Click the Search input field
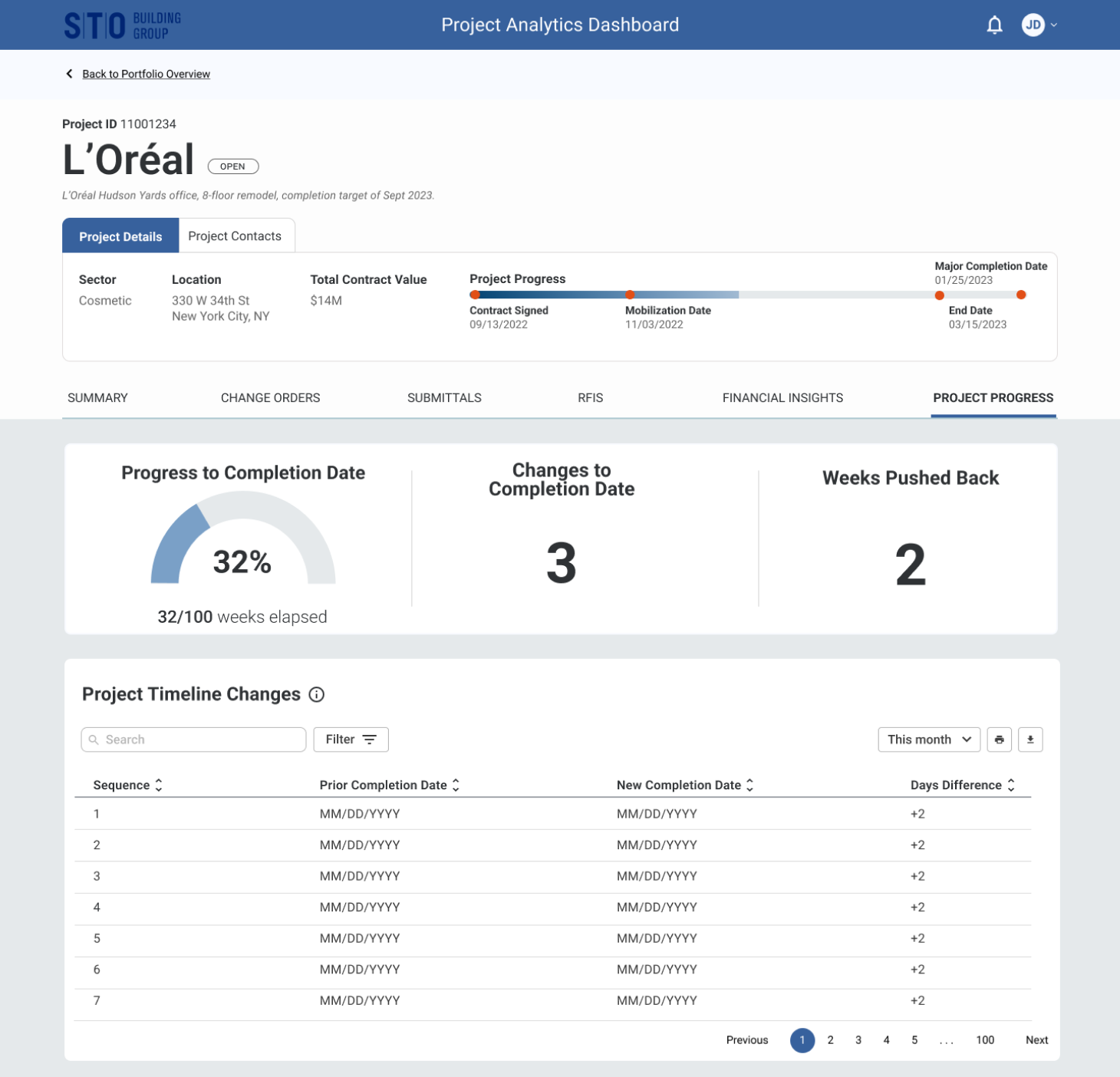 coord(193,739)
